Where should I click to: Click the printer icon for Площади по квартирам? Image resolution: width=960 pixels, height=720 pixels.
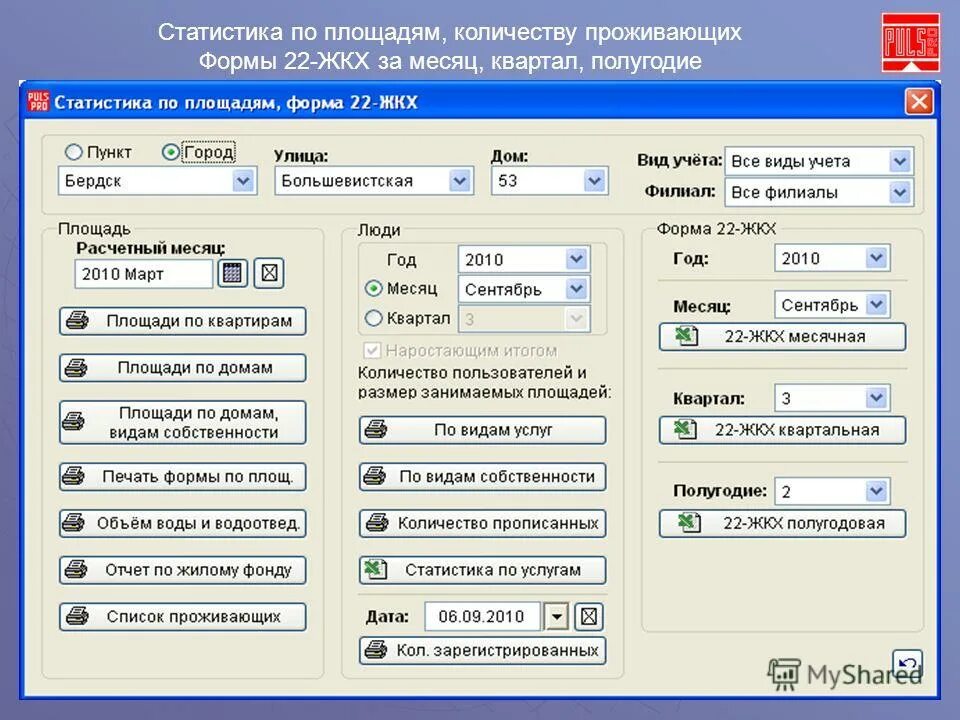(x=75, y=321)
